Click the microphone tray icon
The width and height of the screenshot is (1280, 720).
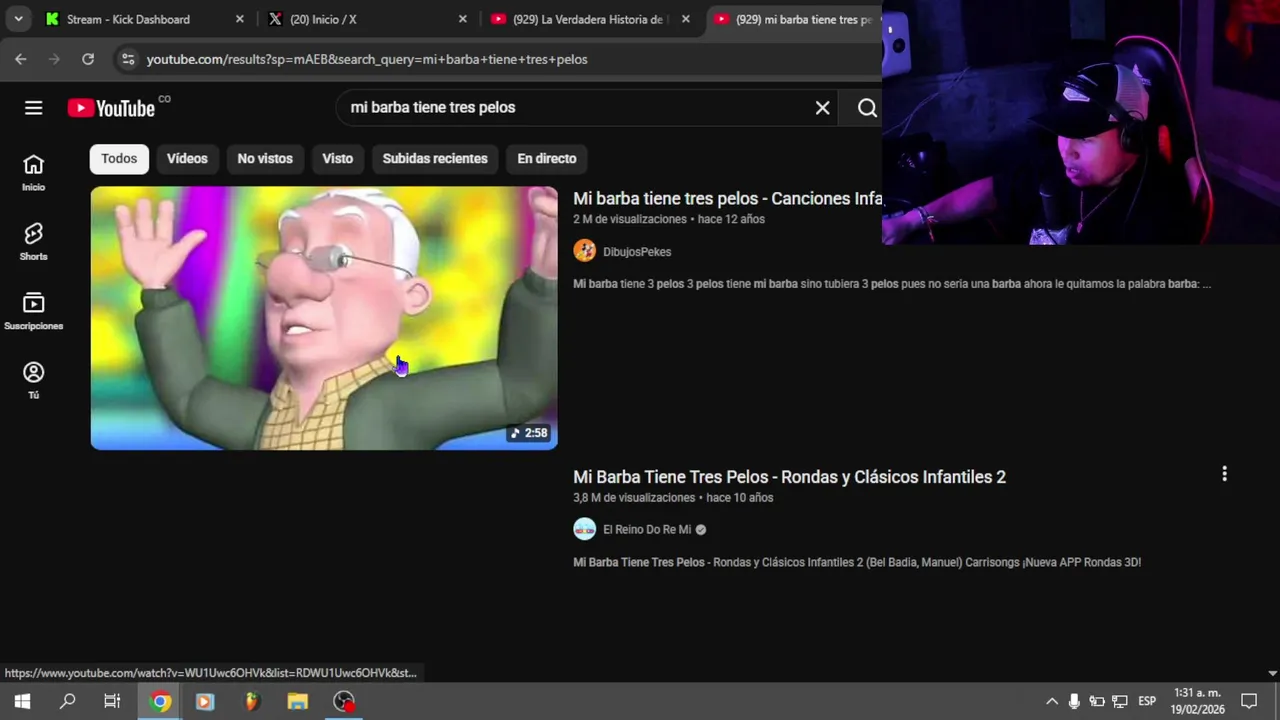pos(1074,702)
